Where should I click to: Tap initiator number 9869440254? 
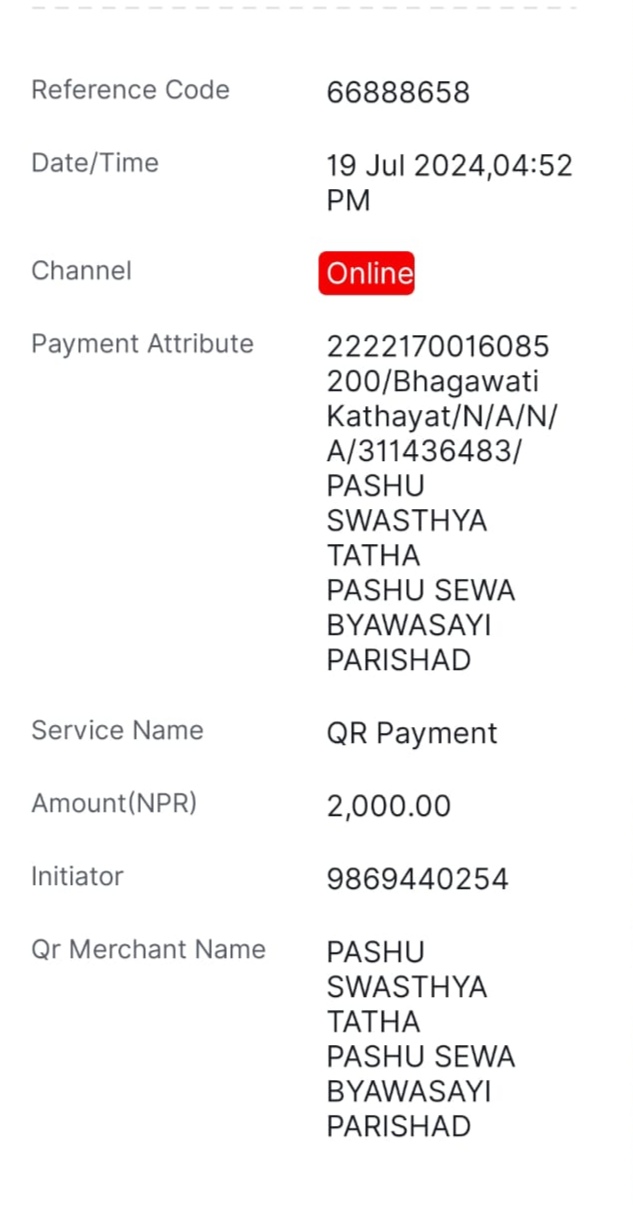[418, 879]
